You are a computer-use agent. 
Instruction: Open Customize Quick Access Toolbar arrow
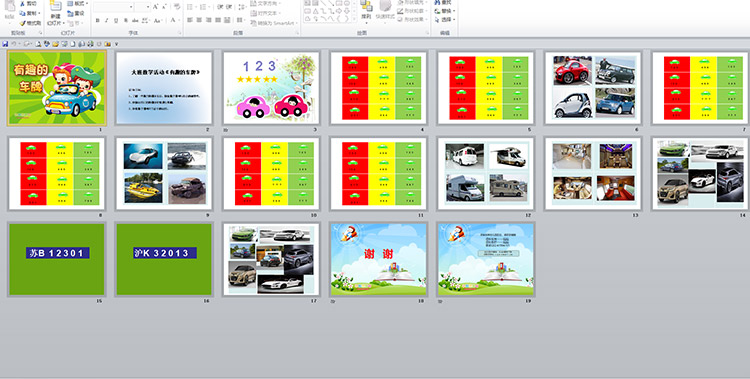[116, 44]
